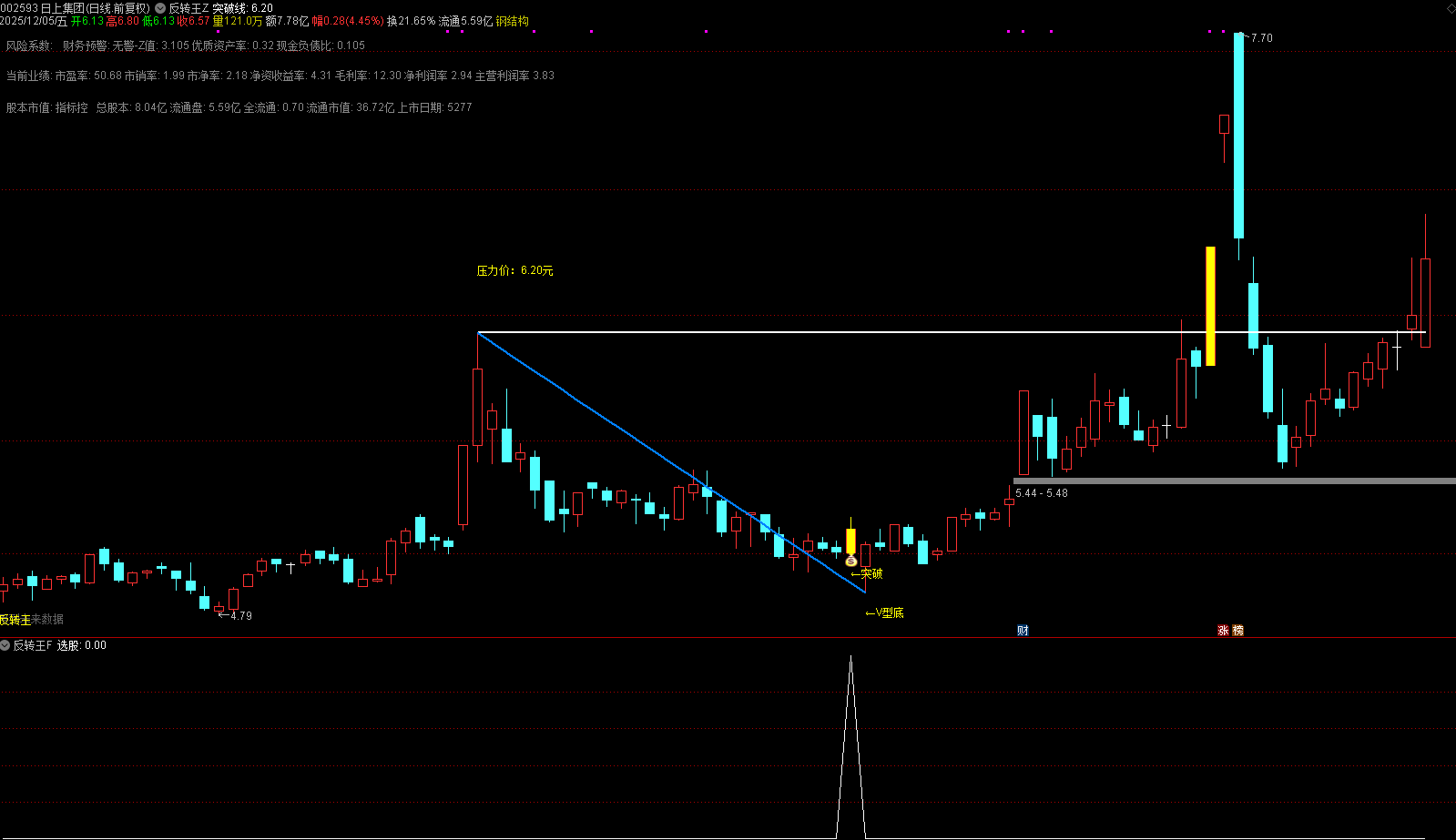The image size is (1456, 840).
Task: Click the tall yellow breakout candle
Action: tap(1210, 306)
